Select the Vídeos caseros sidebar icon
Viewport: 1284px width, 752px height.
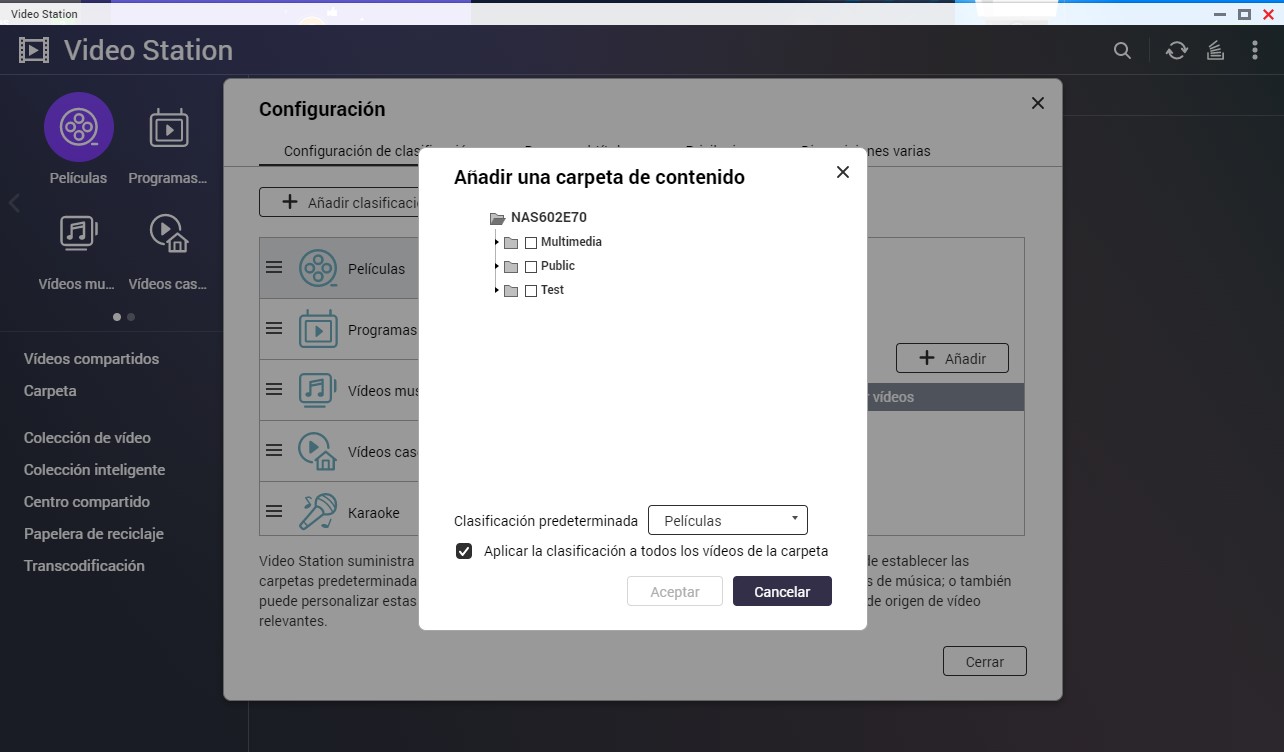click(x=169, y=232)
